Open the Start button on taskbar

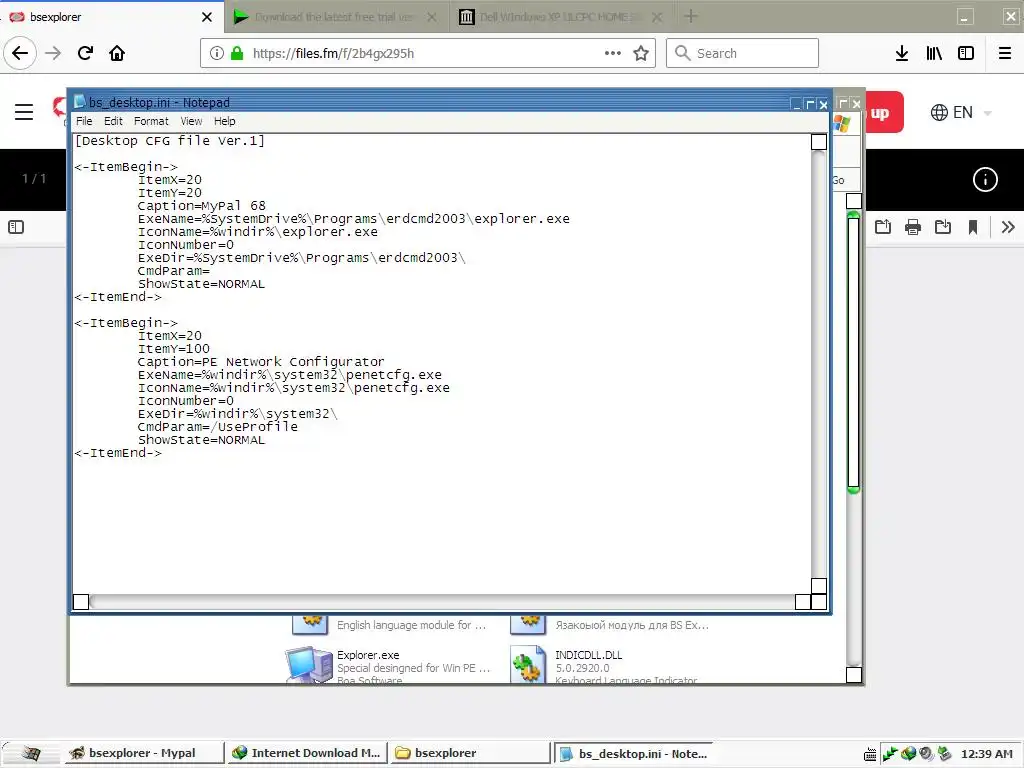(30, 754)
